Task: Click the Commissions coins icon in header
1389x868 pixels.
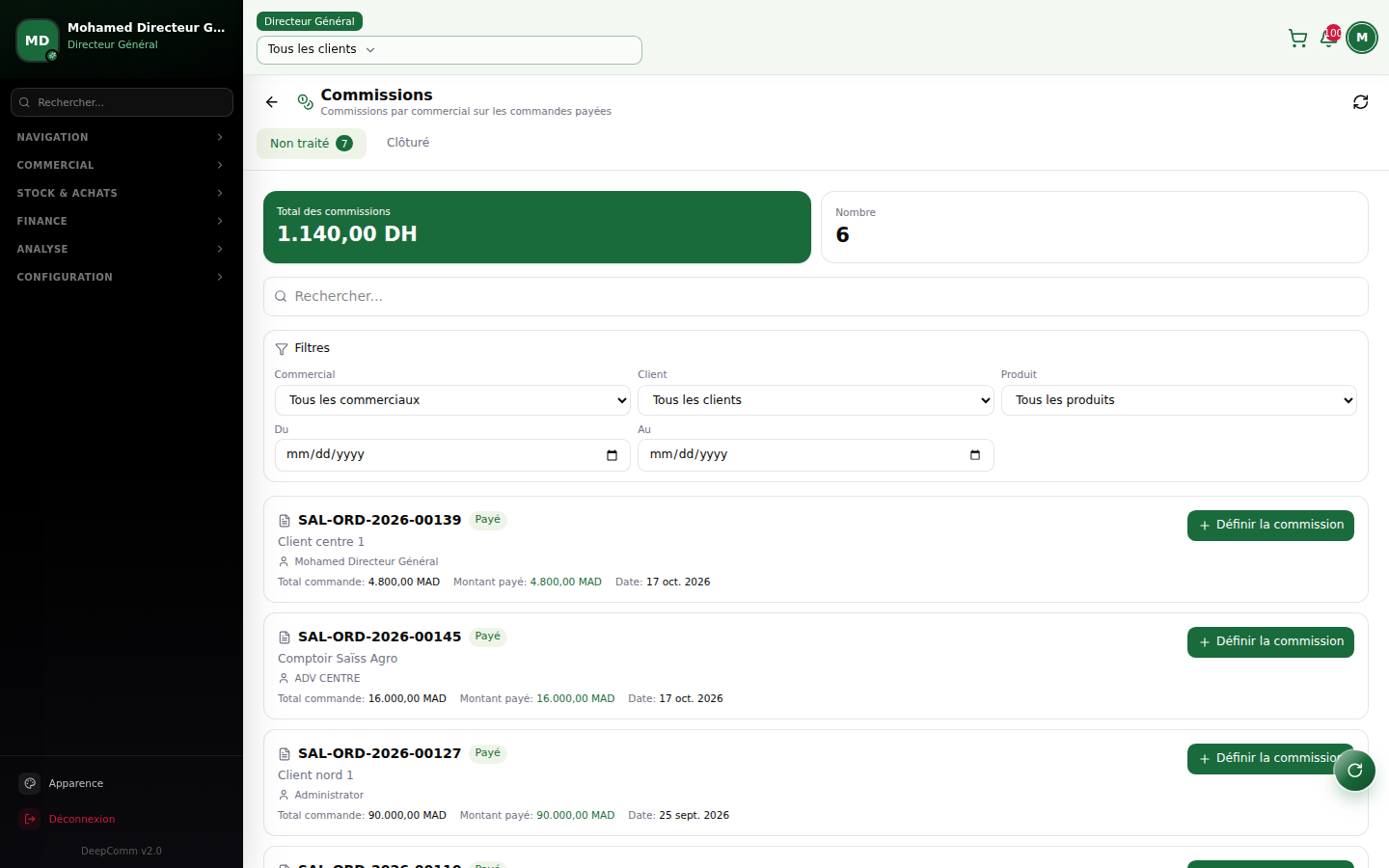Action: click(305, 101)
